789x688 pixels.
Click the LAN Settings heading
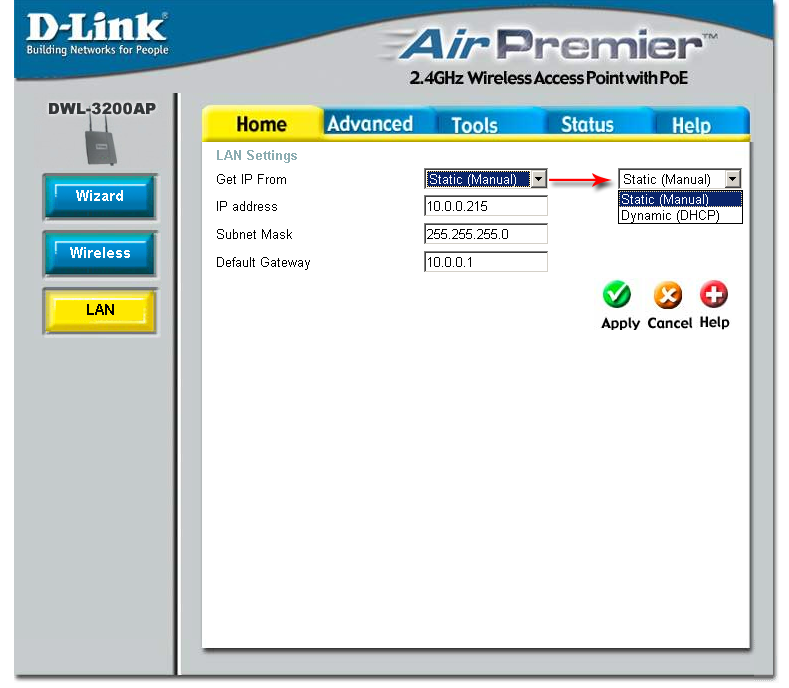click(x=257, y=156)
